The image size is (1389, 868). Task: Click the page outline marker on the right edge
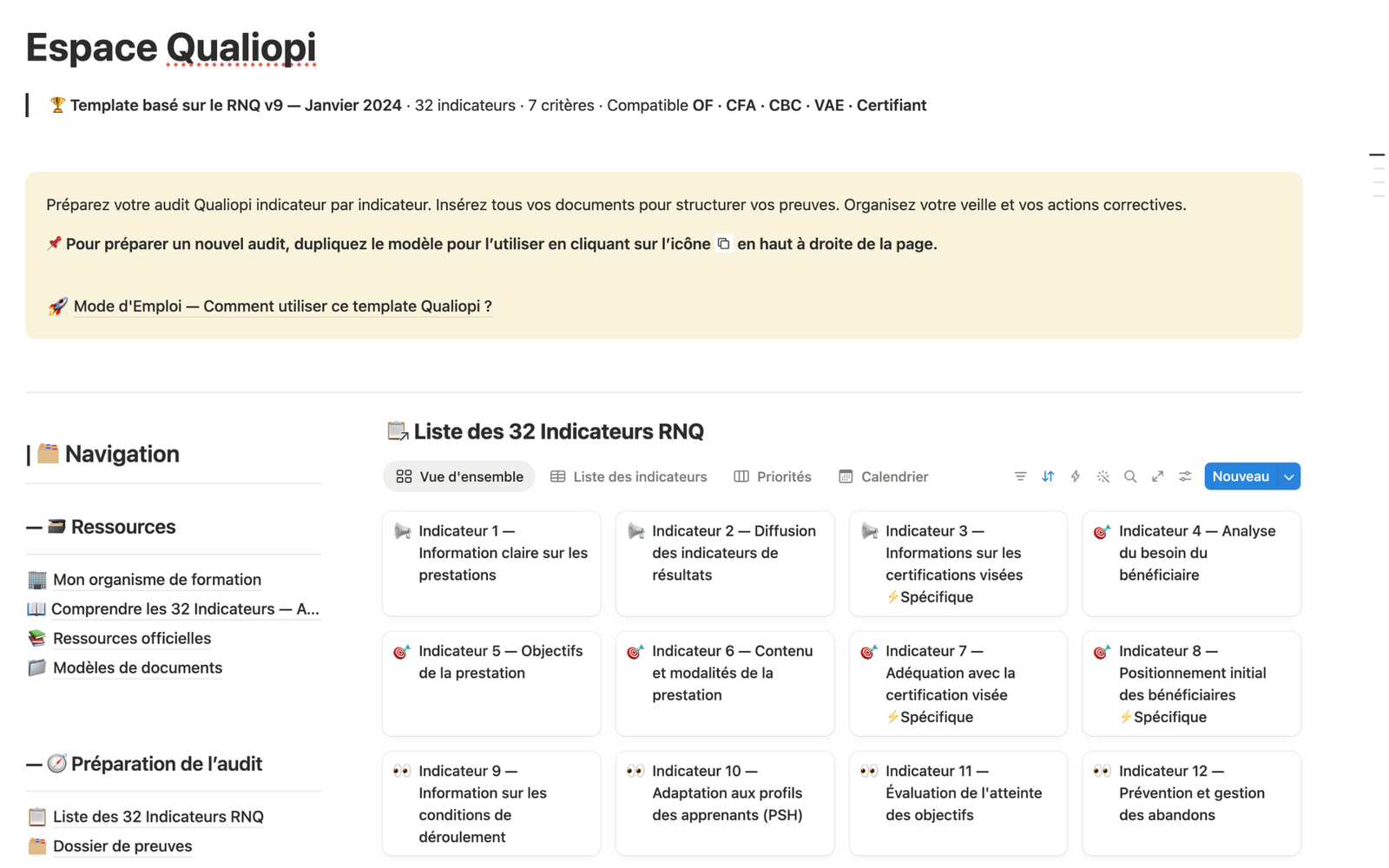click(1377, 156)
